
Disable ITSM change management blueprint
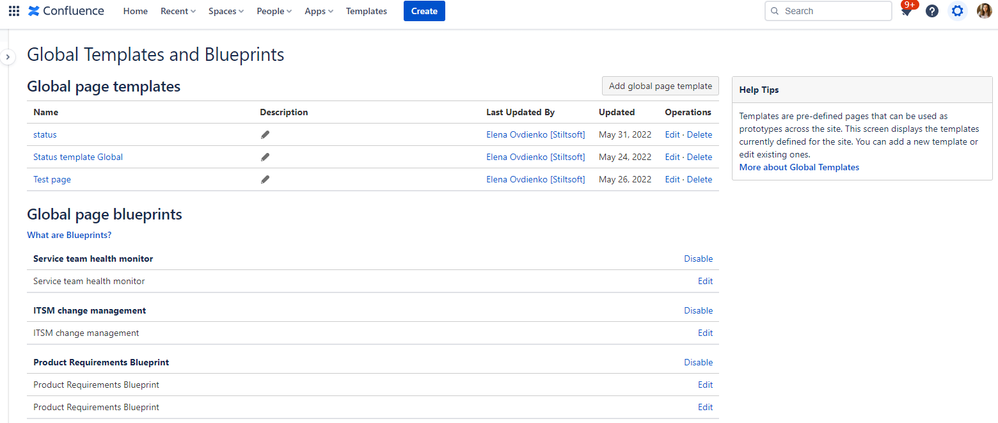tap(698, 310)
